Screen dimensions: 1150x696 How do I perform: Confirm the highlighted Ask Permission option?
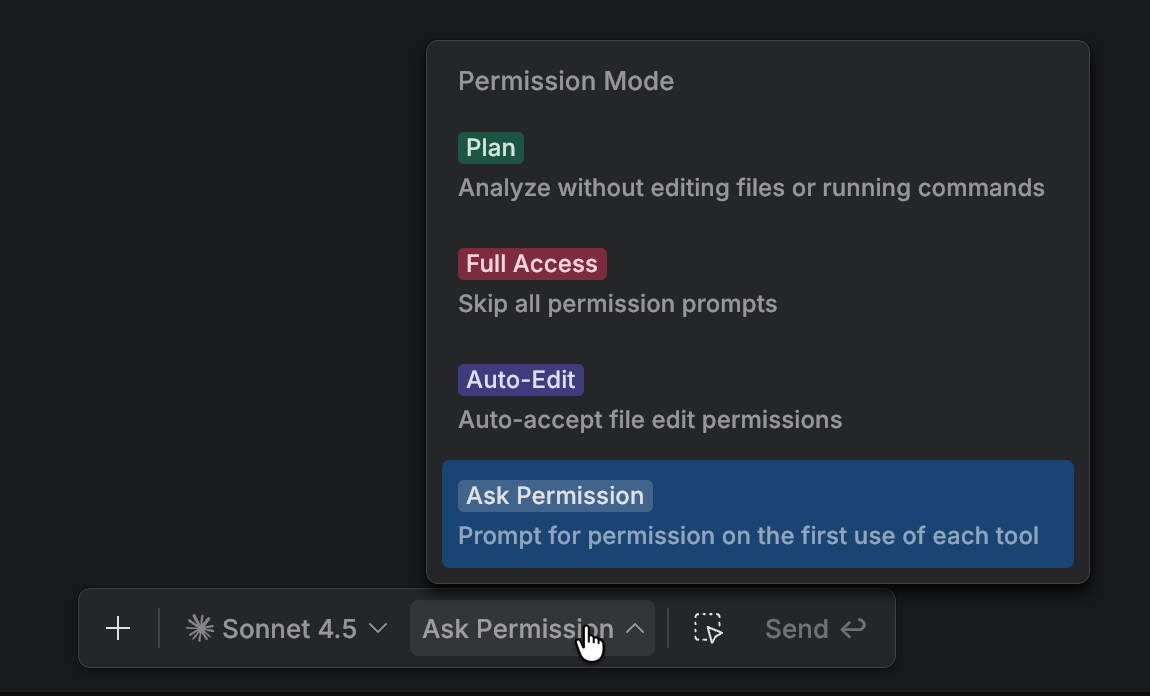click(x=757, y=514)
